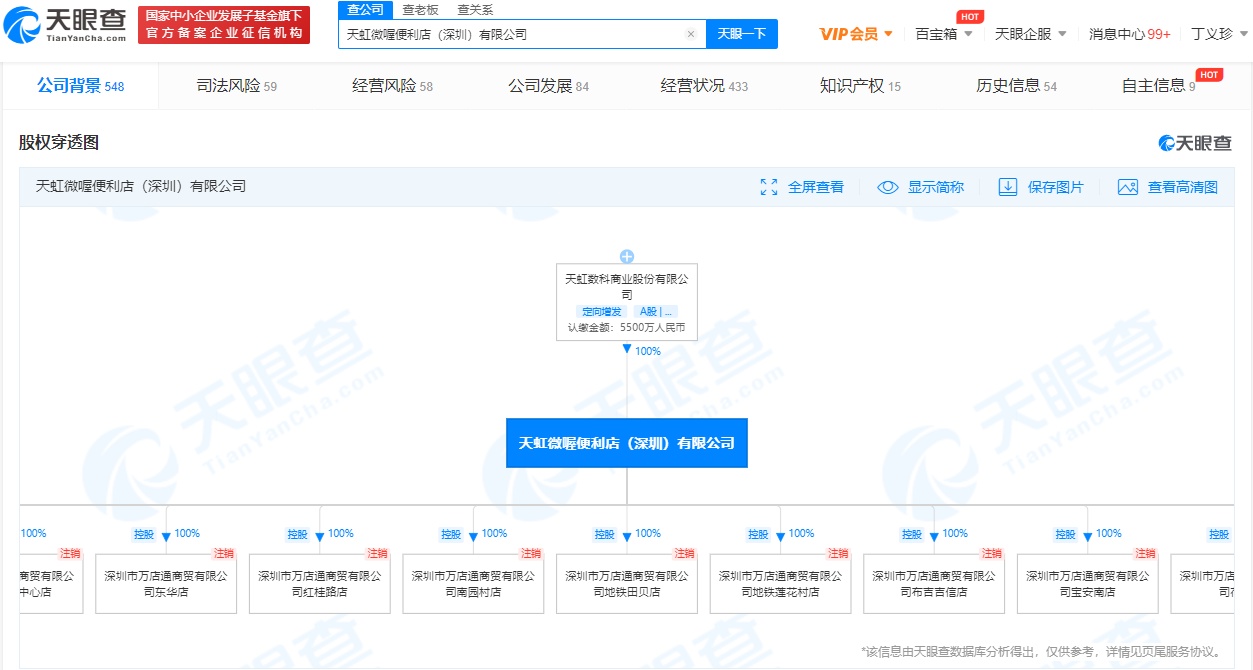Select the 深圳市万店通商贸有限公司宝安南店 node
Screen dimensions: 1253x670
(x=1088, y=584)
